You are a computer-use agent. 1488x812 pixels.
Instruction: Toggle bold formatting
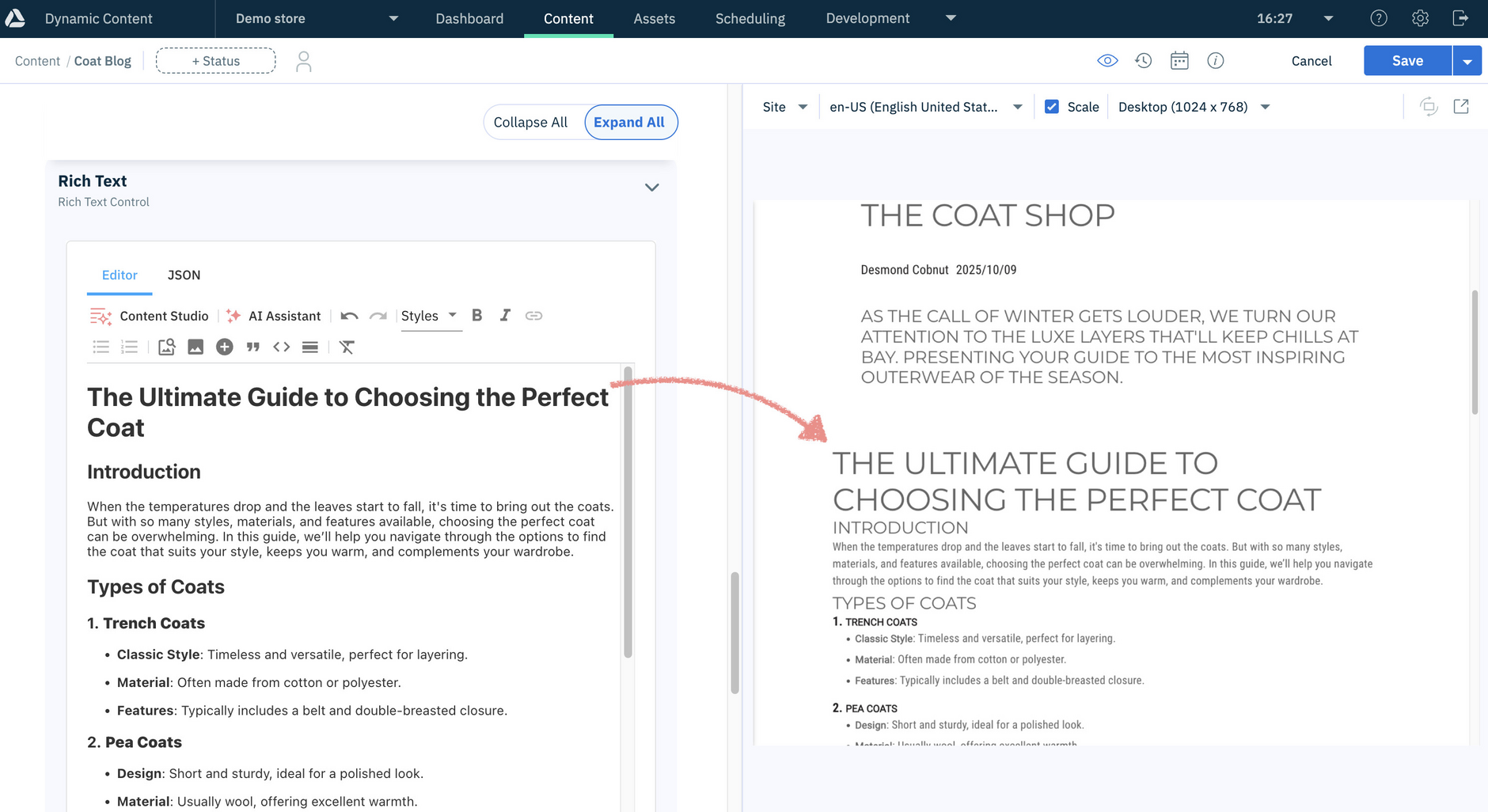tap(477, 315)
